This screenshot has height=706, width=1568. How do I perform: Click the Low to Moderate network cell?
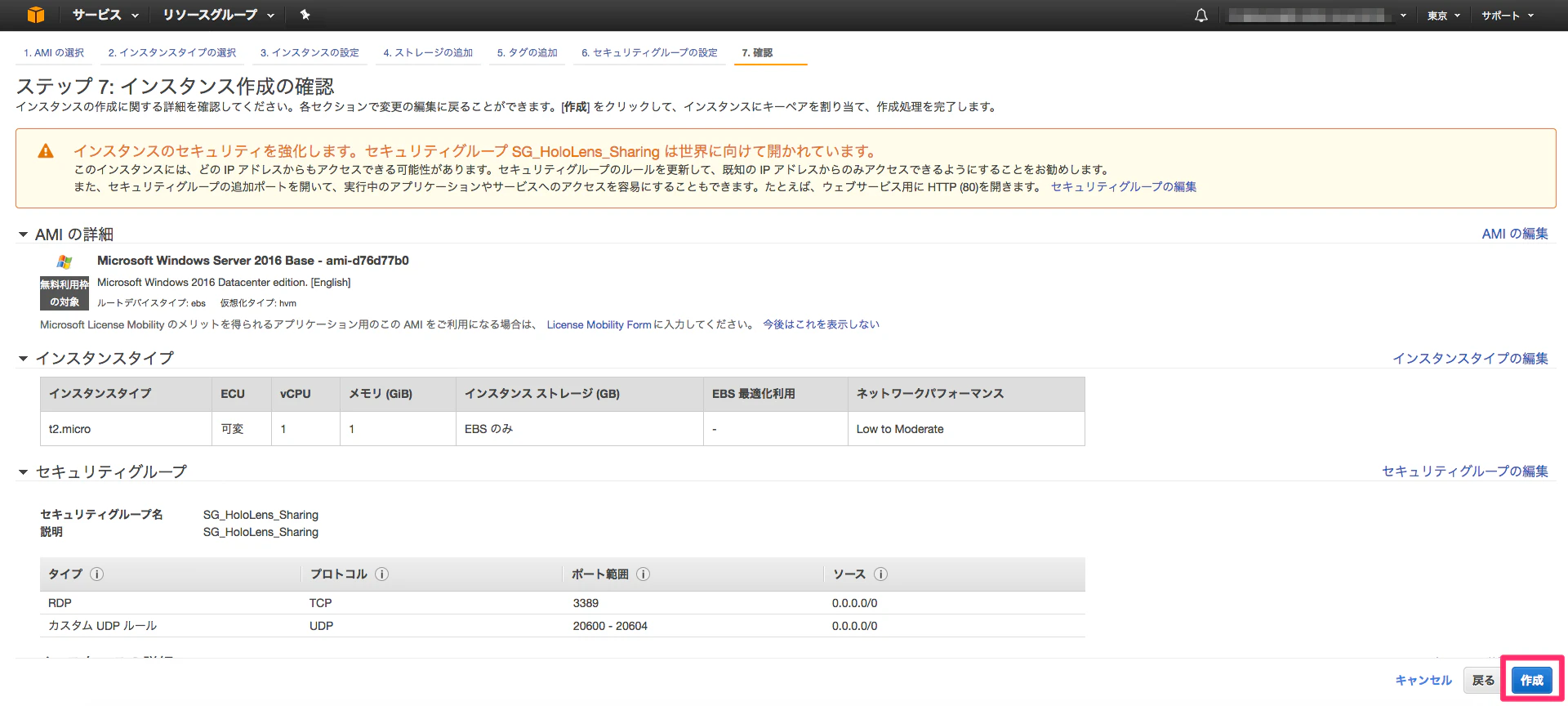coord(966,429)
